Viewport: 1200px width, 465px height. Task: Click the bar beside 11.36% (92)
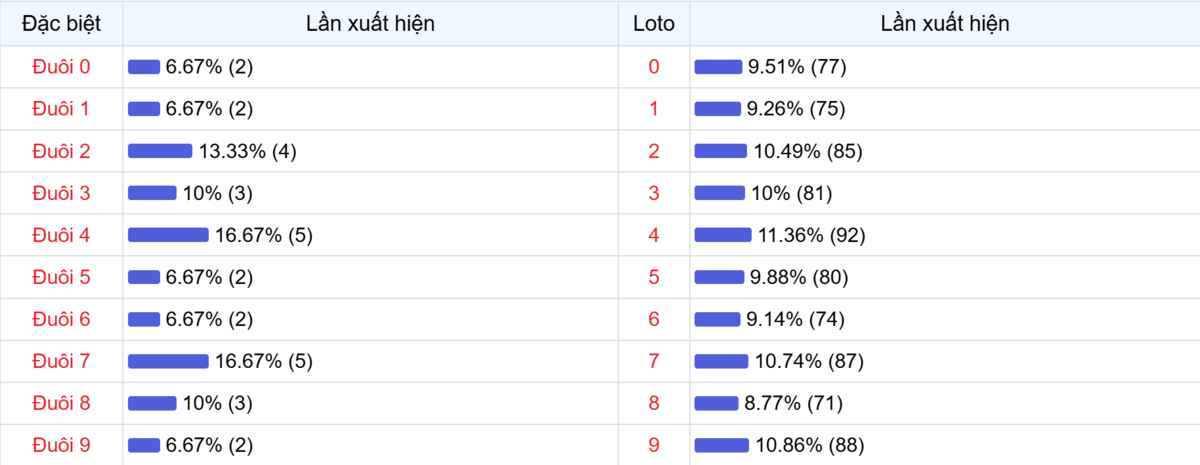pyautogui.click(x=723, y=235)
